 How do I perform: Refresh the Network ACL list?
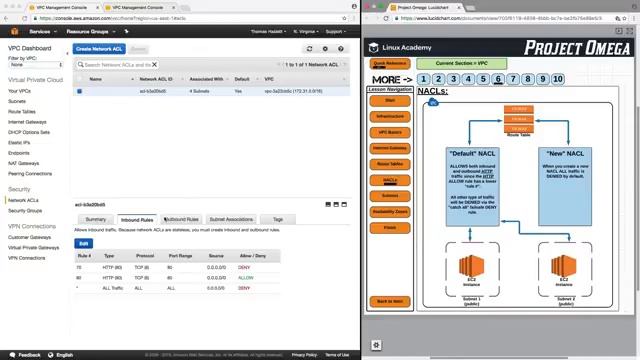[x=309, y=49]
